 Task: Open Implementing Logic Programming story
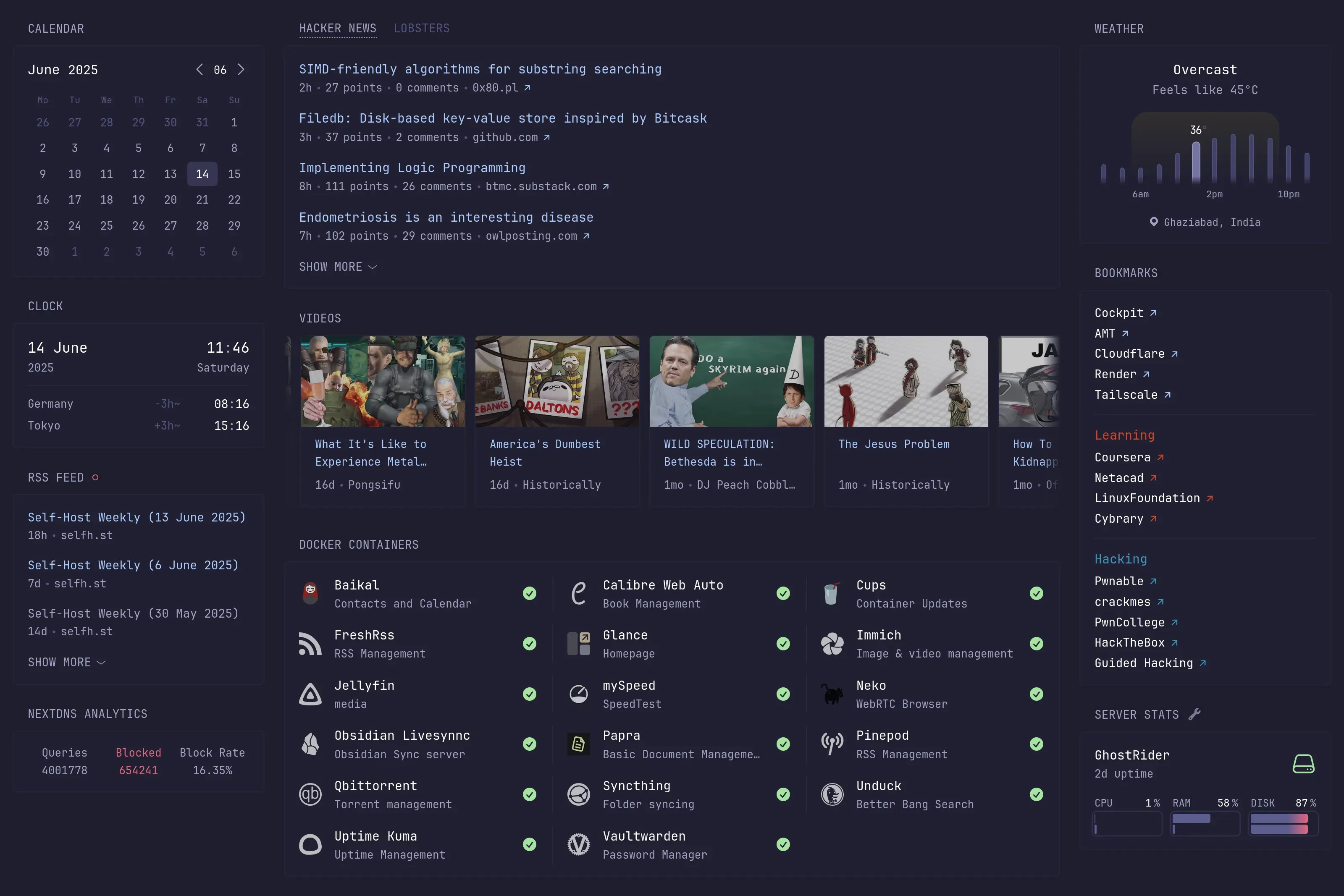tap(412, 168)
